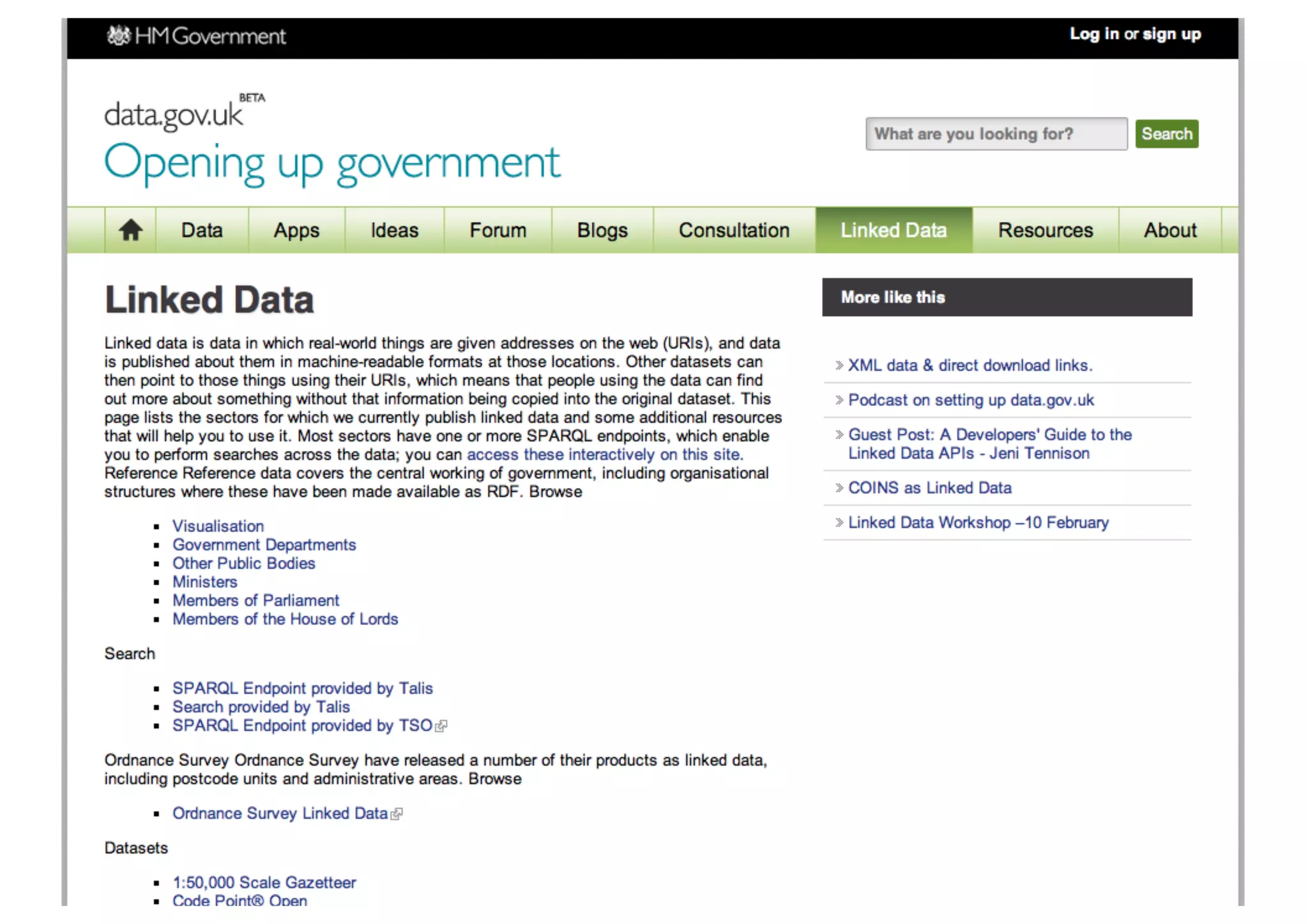Click chevron icon before COINS as Linked Data

839,488
